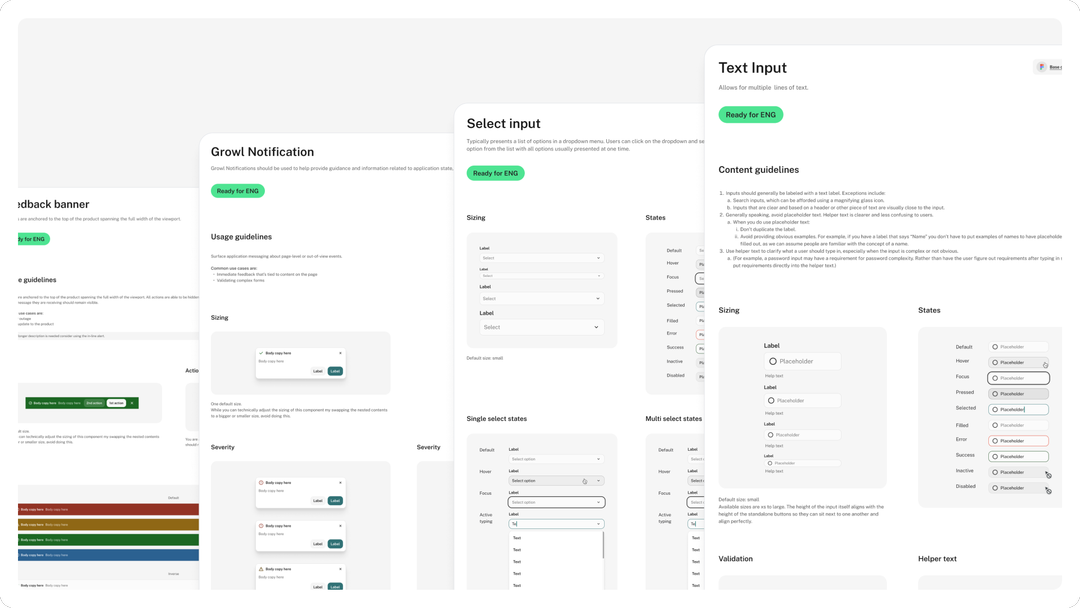
Task: Select Text from the multi-select dropdown list
Action: [696, 538]
